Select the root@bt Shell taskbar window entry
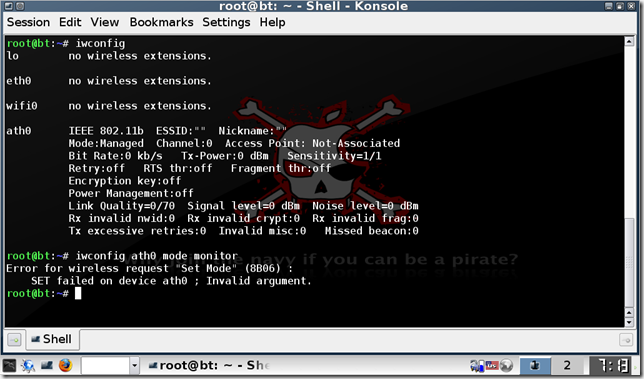 [209, 365]
